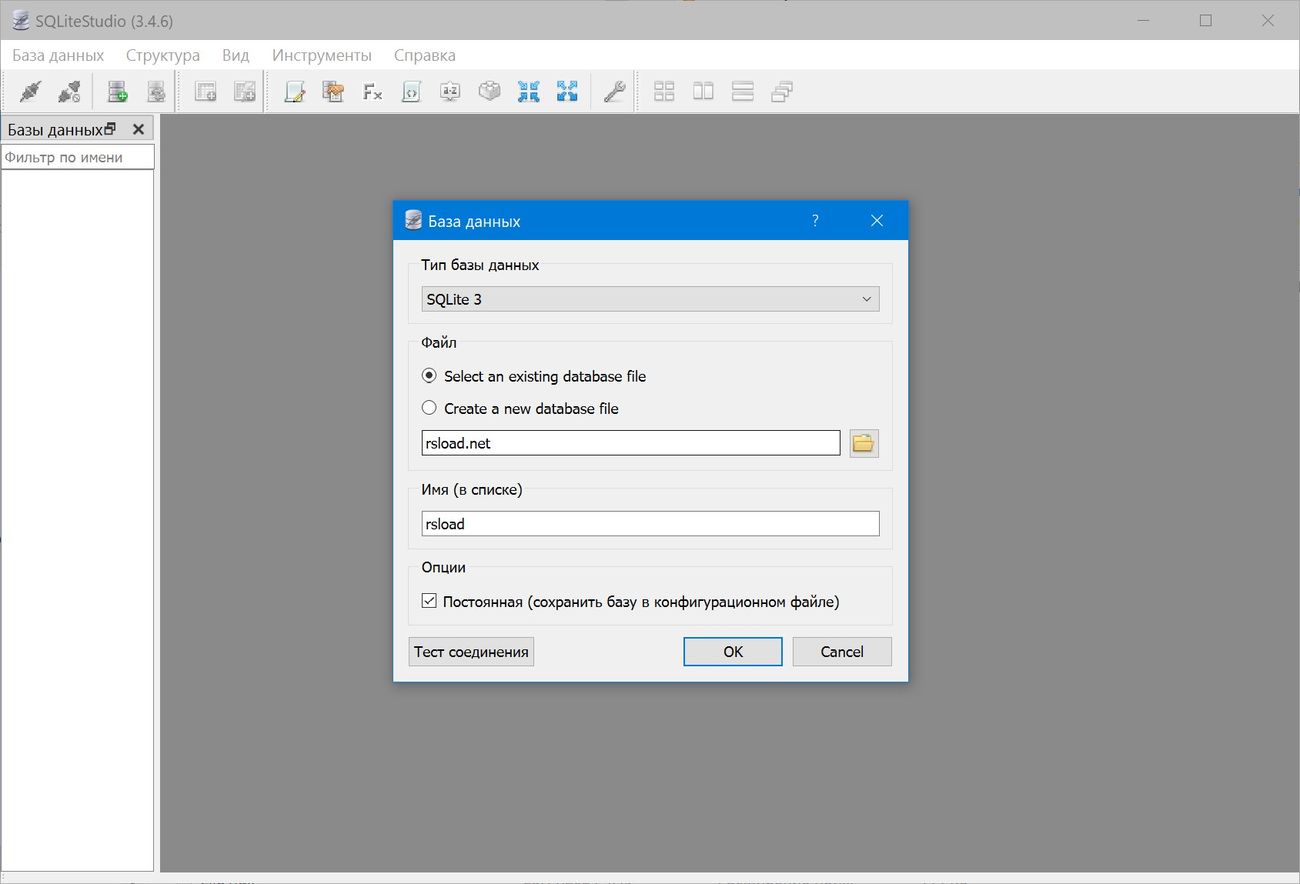Browse for a database file
1300x884 pixels.
click(x=863, y=442)
